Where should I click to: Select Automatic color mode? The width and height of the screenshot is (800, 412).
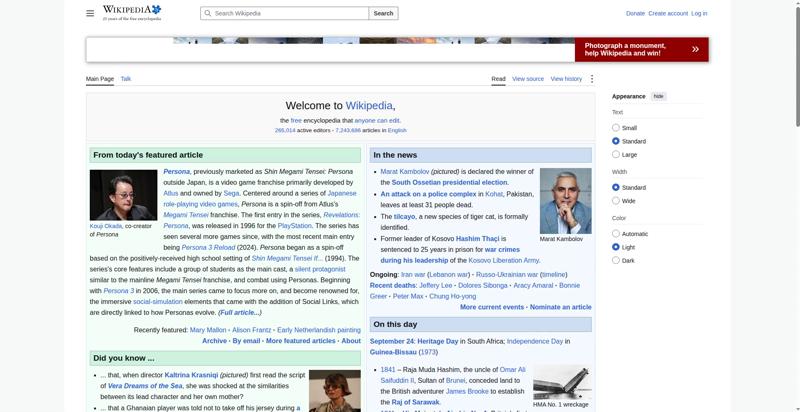(616, 234)
